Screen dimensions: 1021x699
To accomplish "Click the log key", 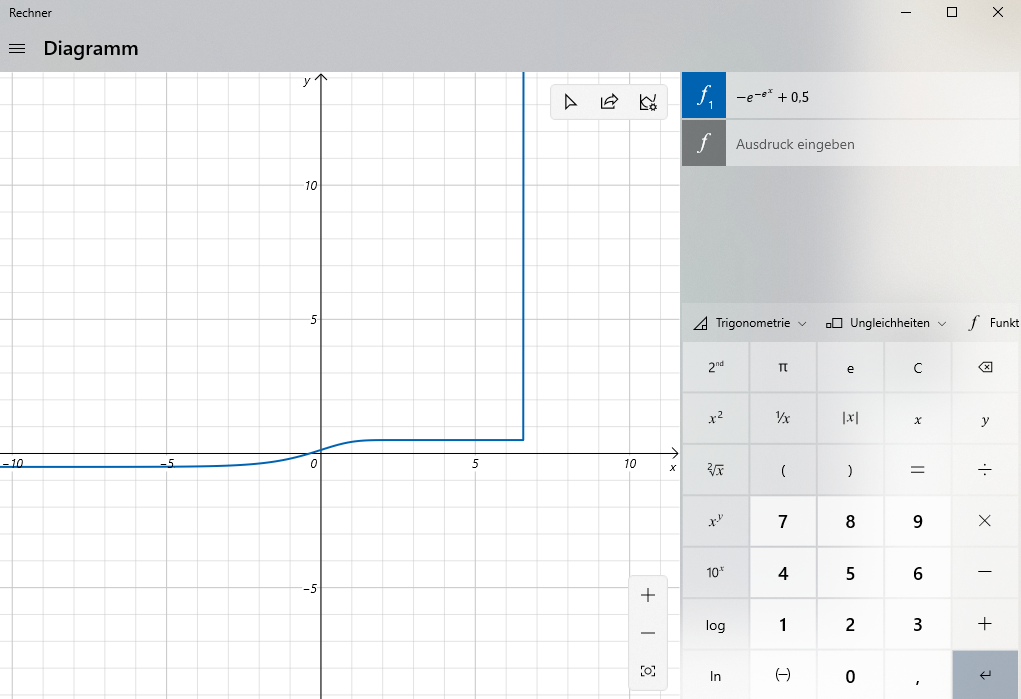I will point(716,624).
